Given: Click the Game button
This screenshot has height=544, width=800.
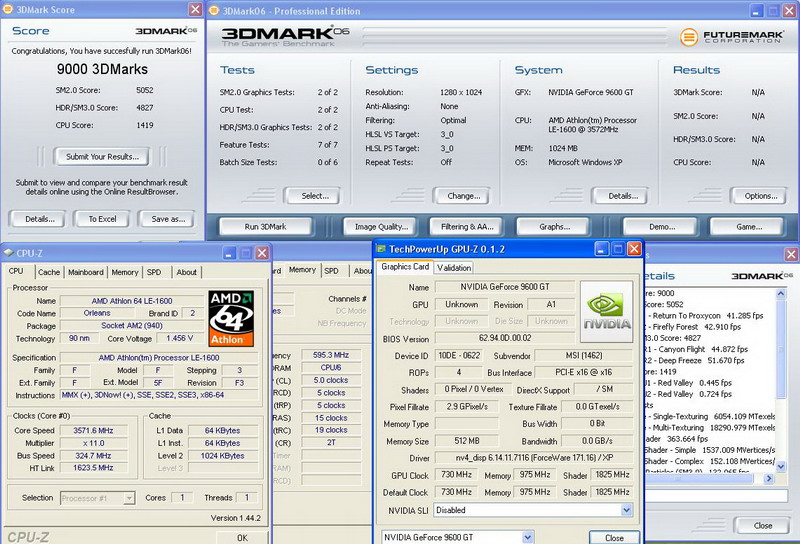Looking at the screenshot, I should (748, 227).
